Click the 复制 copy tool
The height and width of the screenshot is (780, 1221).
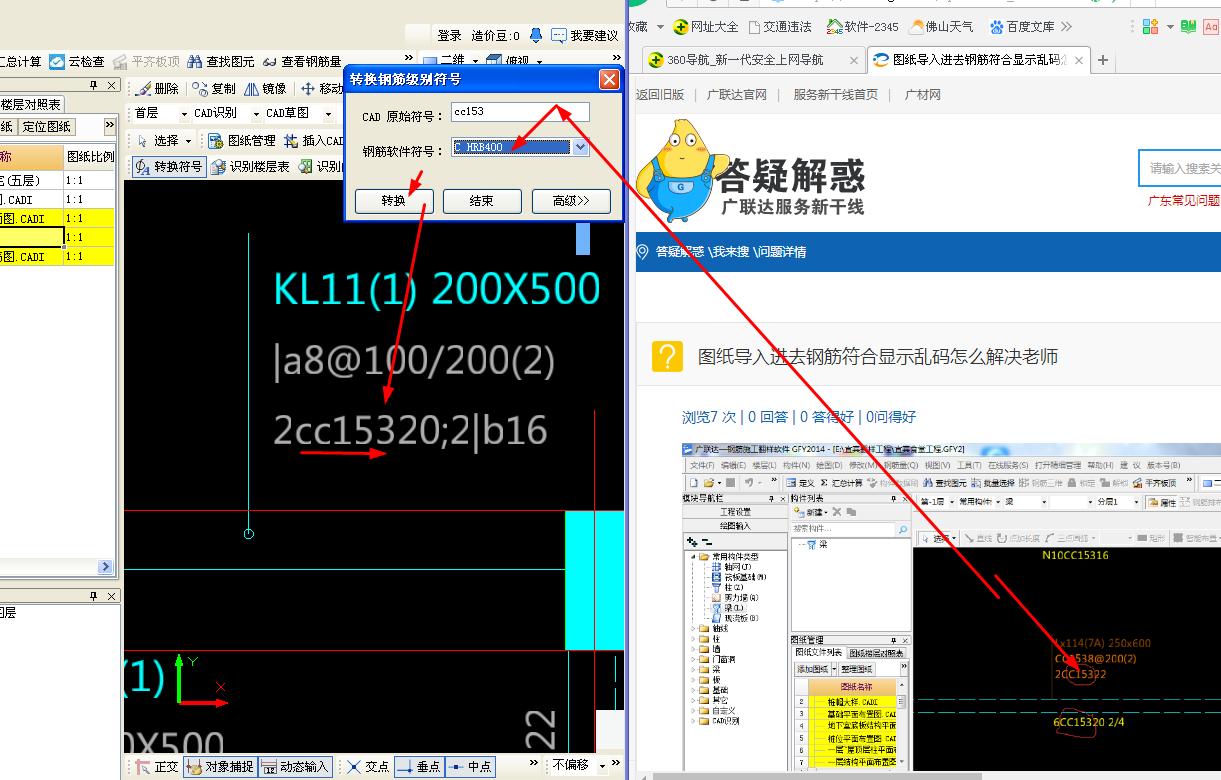tap(214, 89)
